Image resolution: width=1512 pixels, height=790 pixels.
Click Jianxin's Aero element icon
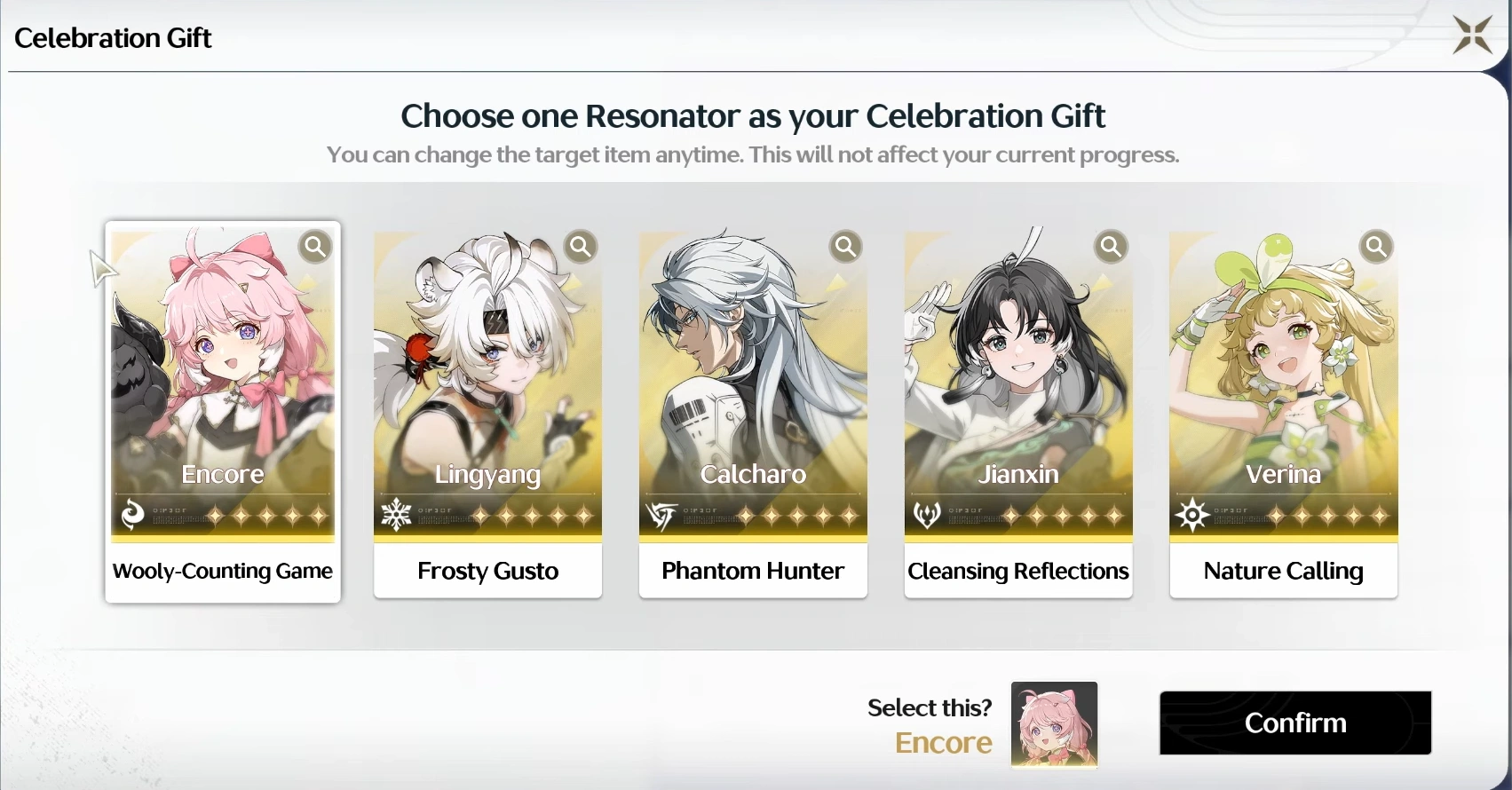click(927, 515)
